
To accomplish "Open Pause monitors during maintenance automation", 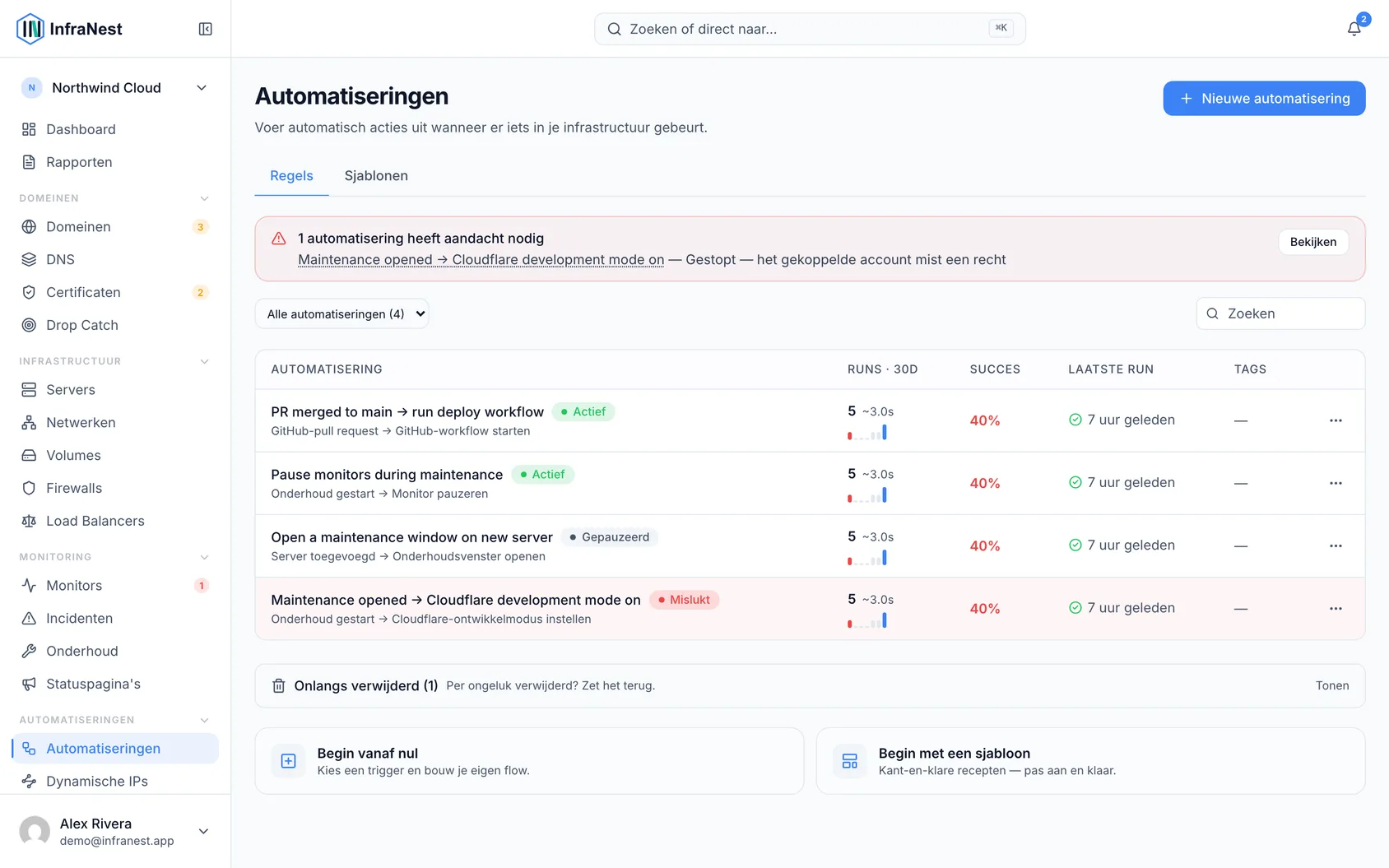I will 387,474.
